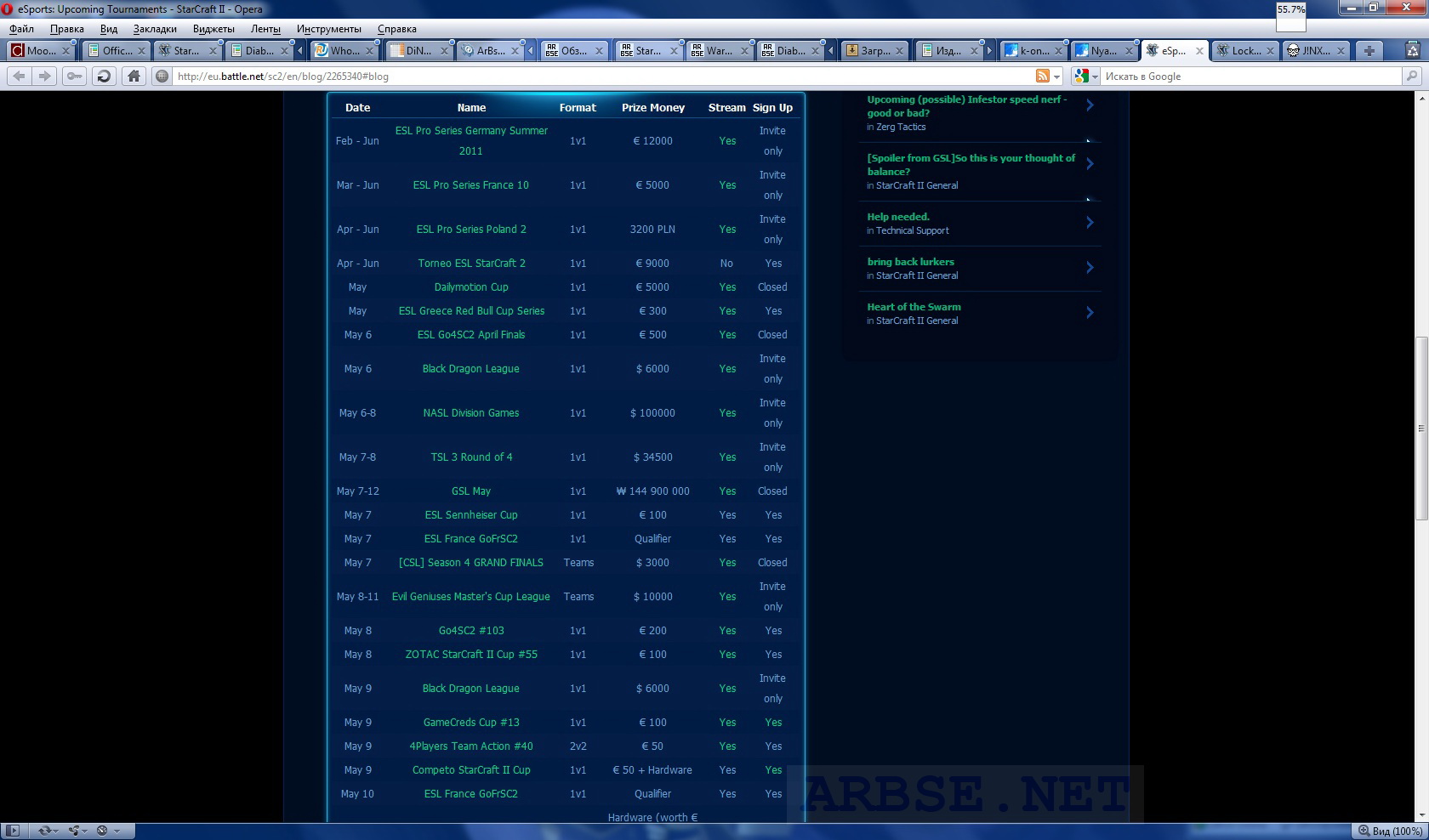Open NASL Division Games link
The height and width of the screenshot is (840, 1429).
click(x=471, y=413)
